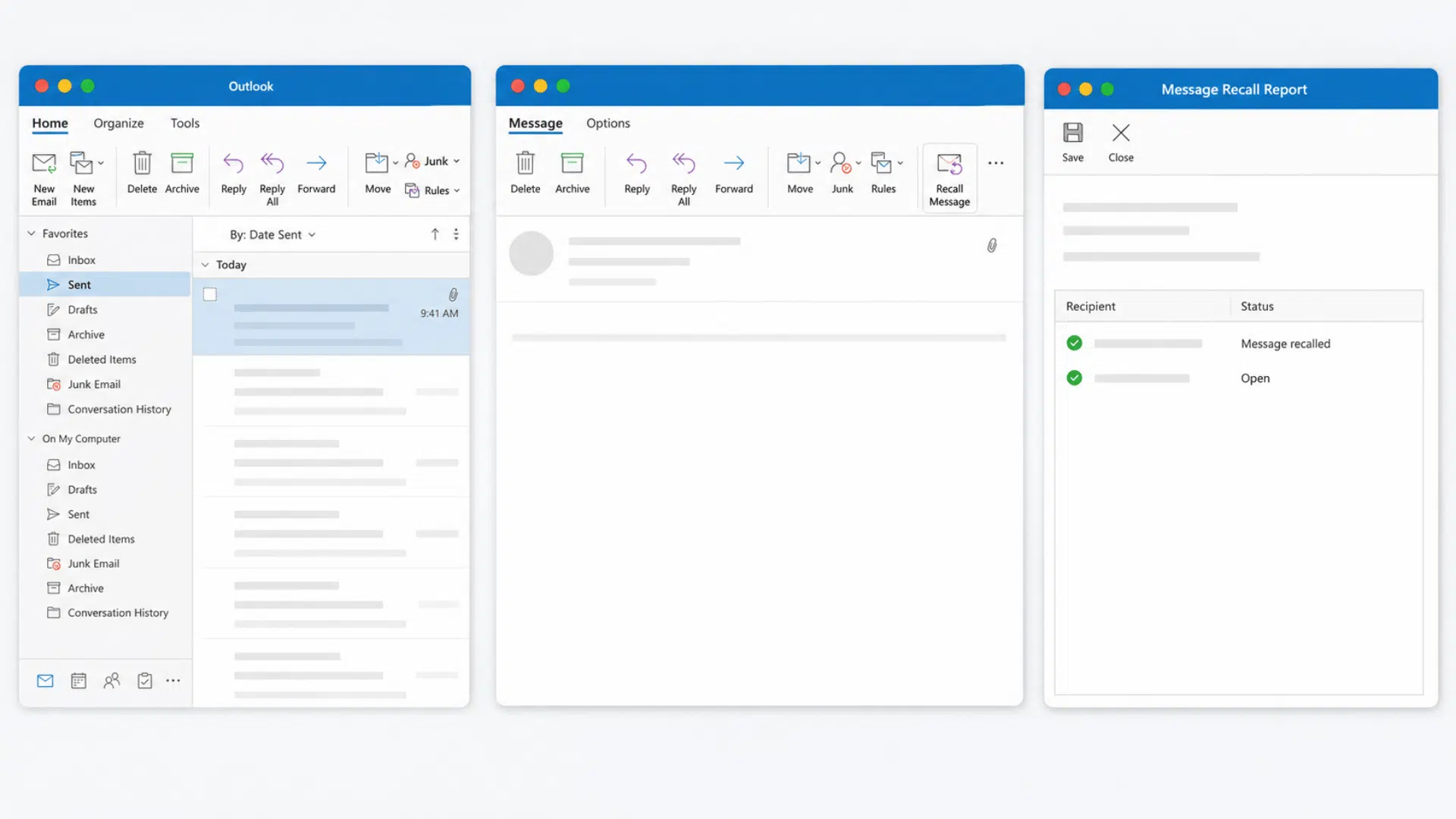Click Forward in the Message window toolbar
The width and height of the screenshot is (1456, 819).
pos(734,173)
